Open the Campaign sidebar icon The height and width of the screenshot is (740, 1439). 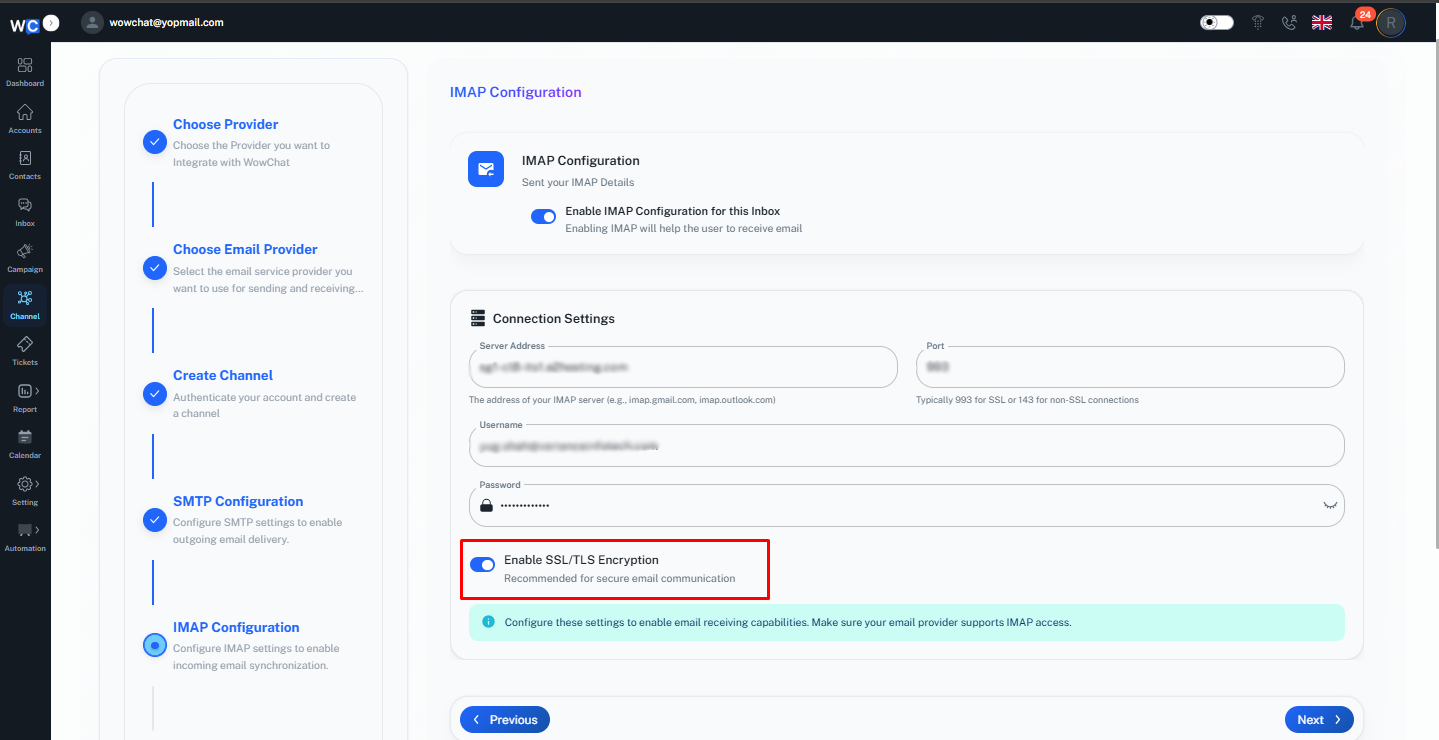[x=25, y=258]
